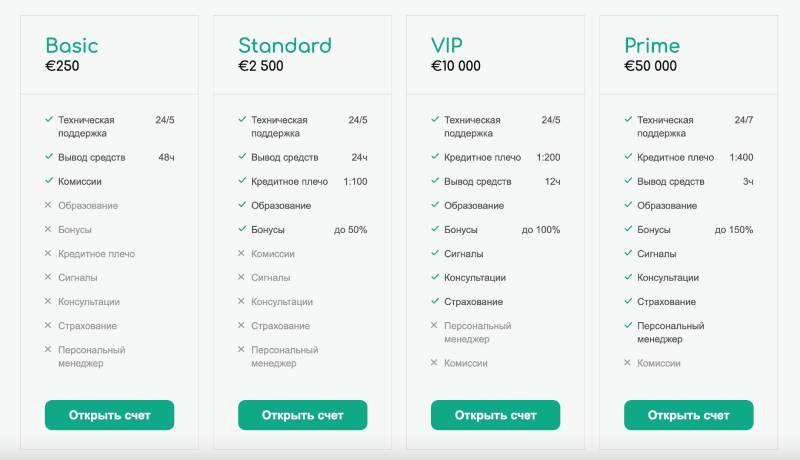The width and height of the screenshot is (800, 460).
Task: Click the checkmark beside Страхование in VIP
Action: click(x=434, y=301)
